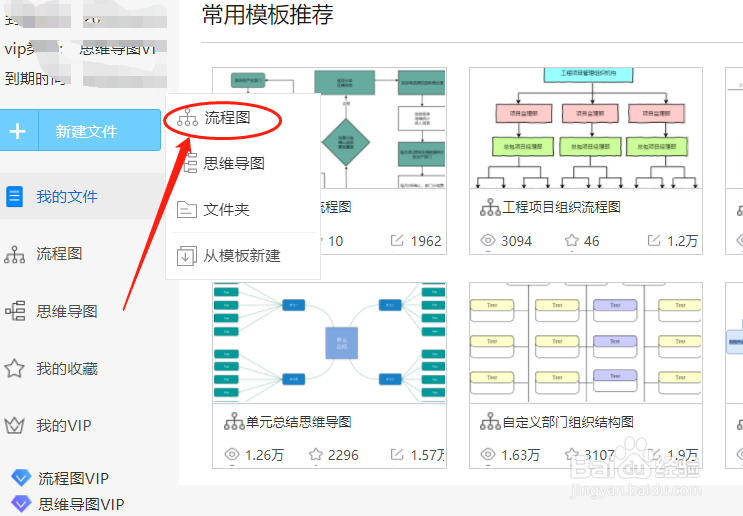Click the eye views icon showing 1.63万

pos(488,454)
